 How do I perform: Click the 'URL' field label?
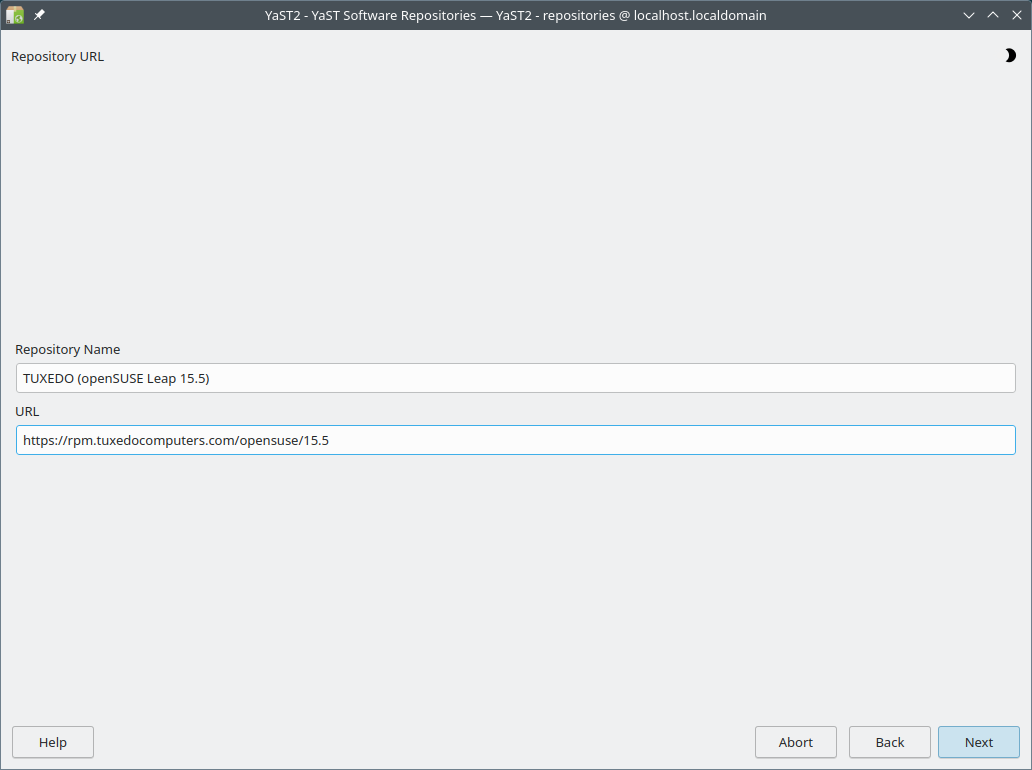(x=27, y=411)
